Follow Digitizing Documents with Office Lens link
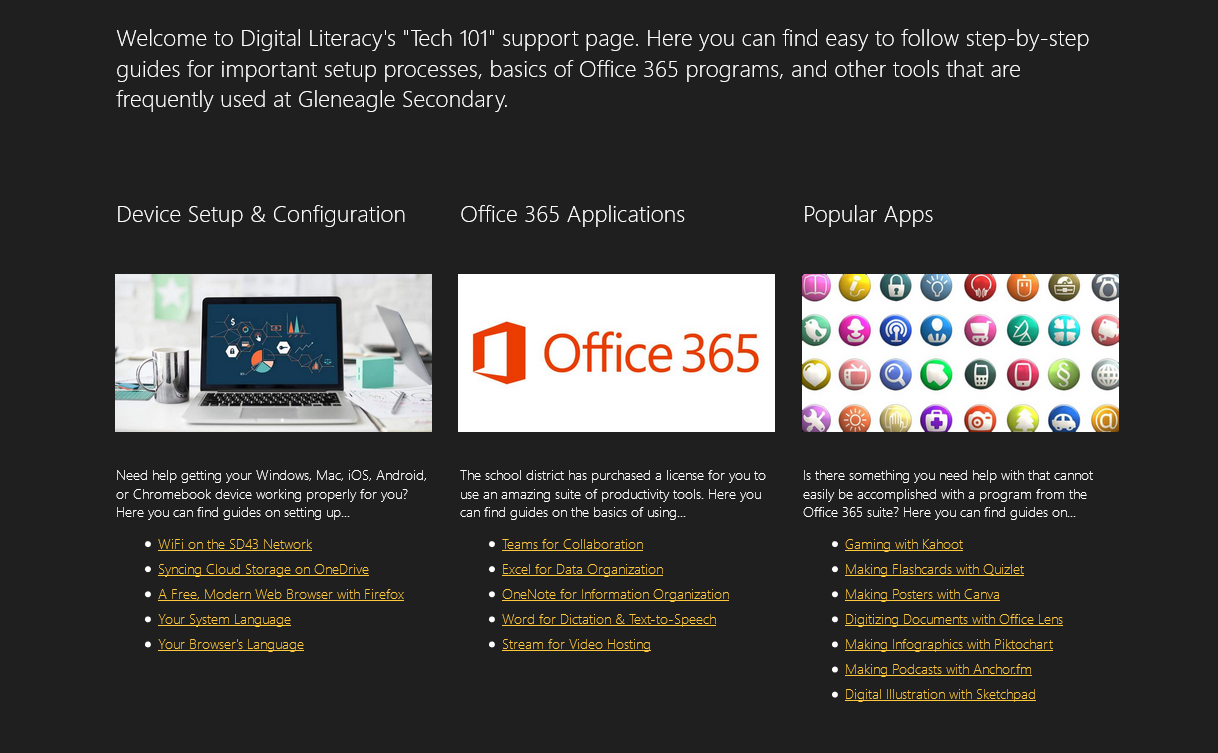1218x753 pixels. 954,619
